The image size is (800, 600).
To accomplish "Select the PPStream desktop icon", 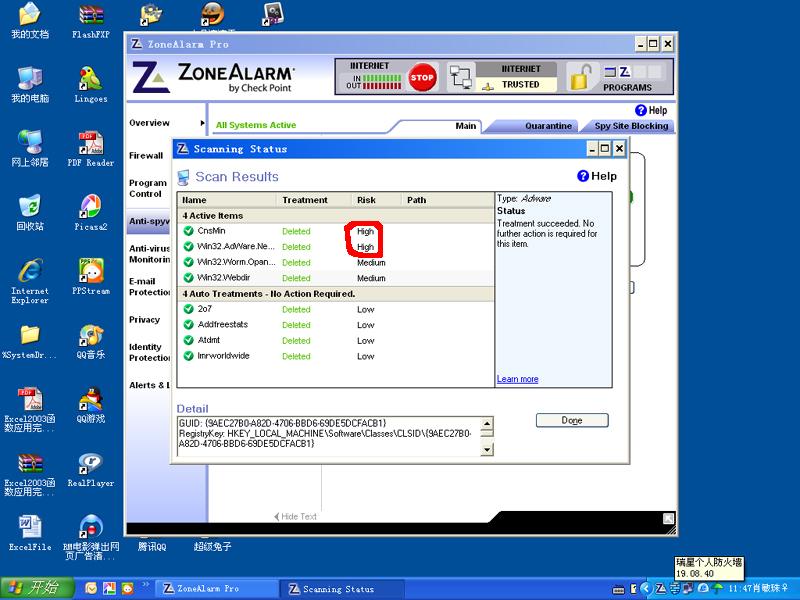I will (91, 277).
